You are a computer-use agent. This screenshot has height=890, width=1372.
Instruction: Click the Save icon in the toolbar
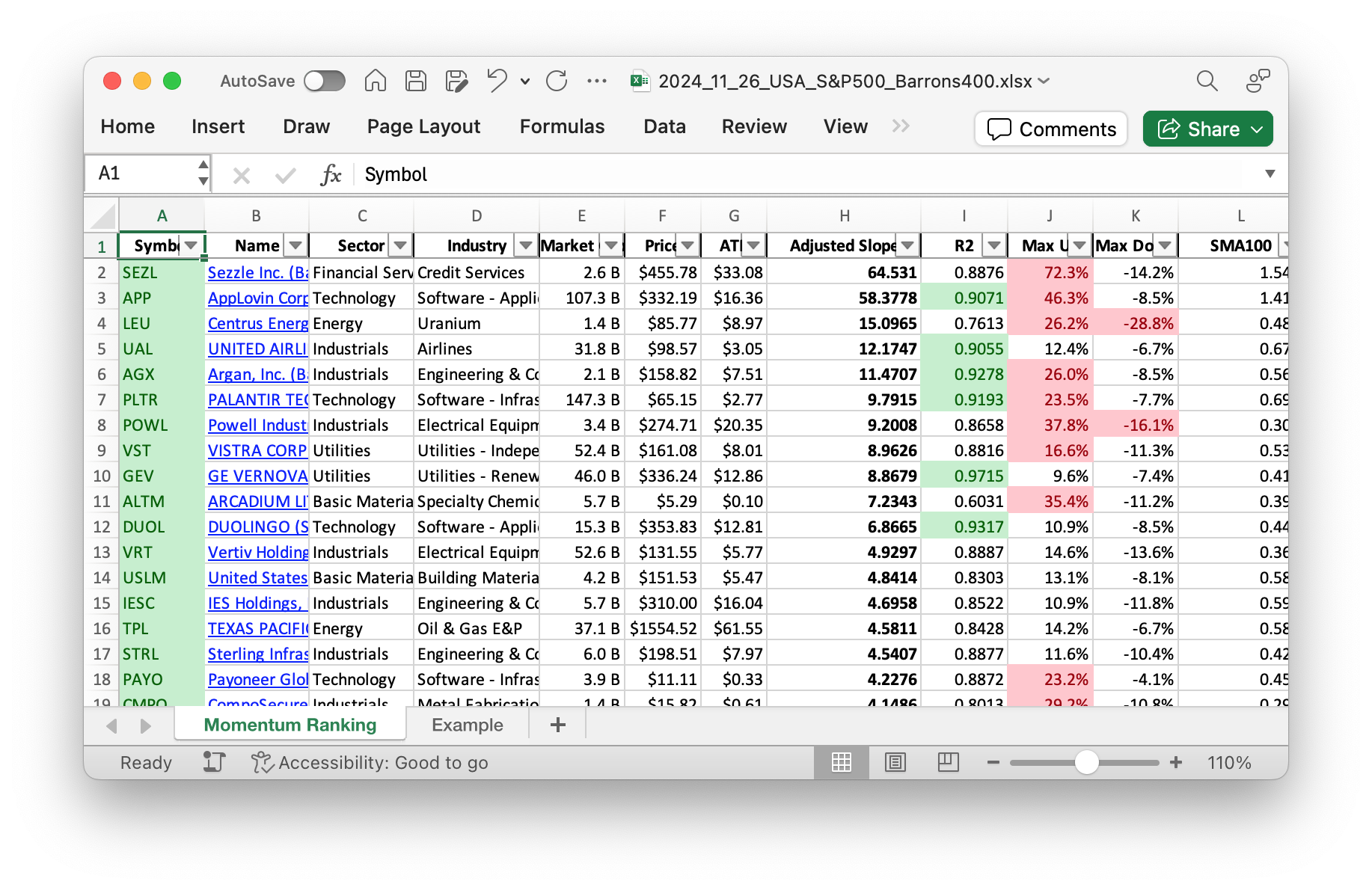click(x=416, y=81)
